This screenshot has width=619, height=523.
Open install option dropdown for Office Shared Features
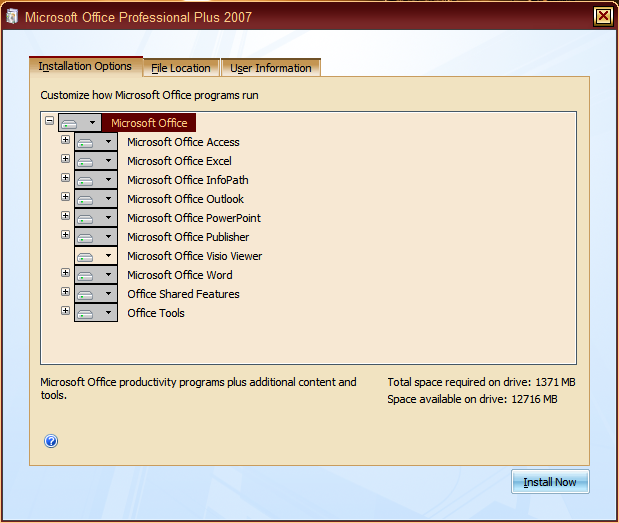click(x=96, y=294)
